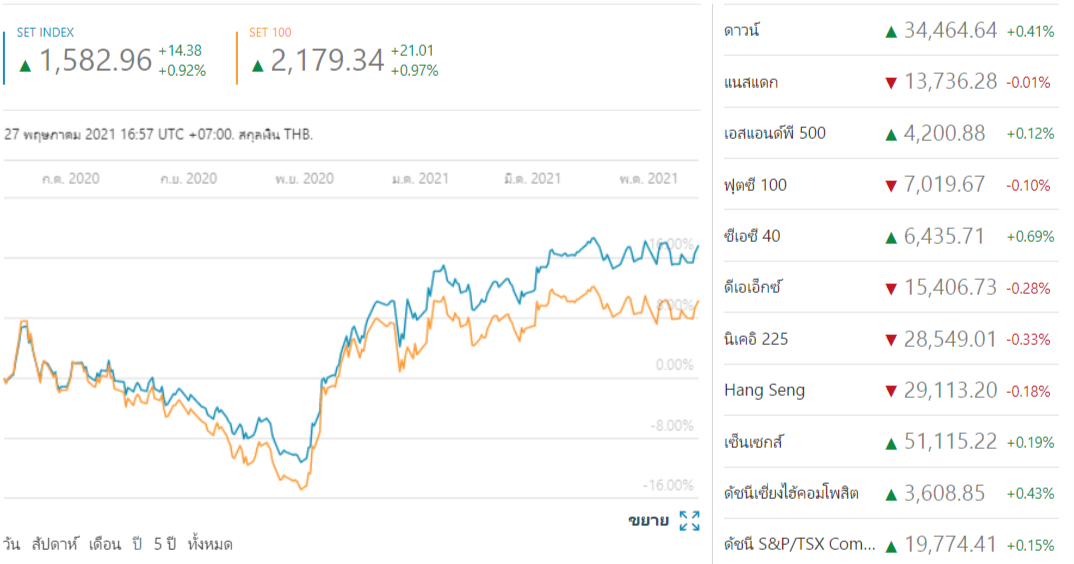
Task: Switch chart to เดือน (month) range
Action: [104, 545]
